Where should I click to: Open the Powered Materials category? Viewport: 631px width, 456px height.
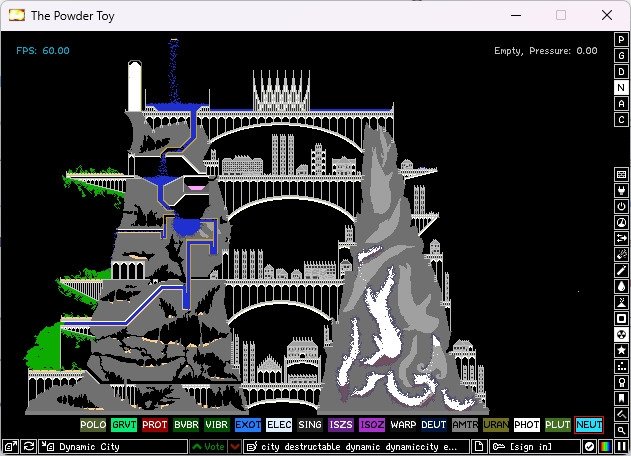point(621,206)
